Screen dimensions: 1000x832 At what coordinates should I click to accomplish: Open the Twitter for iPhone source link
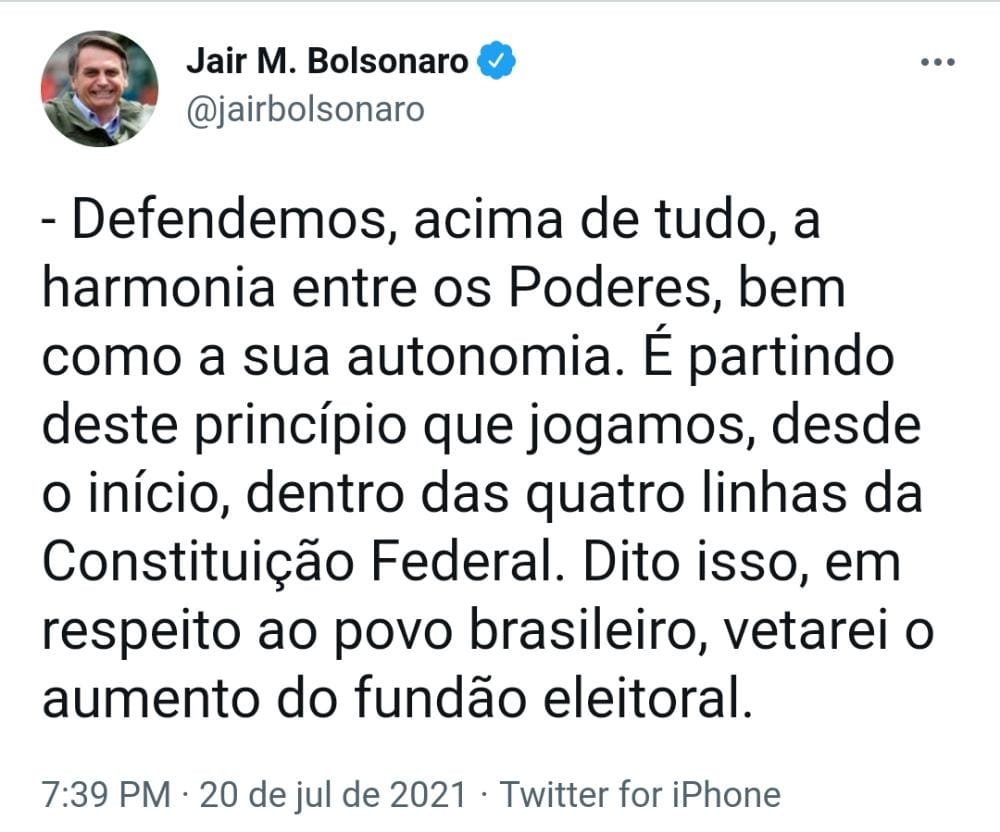click(x=640, y=794)
